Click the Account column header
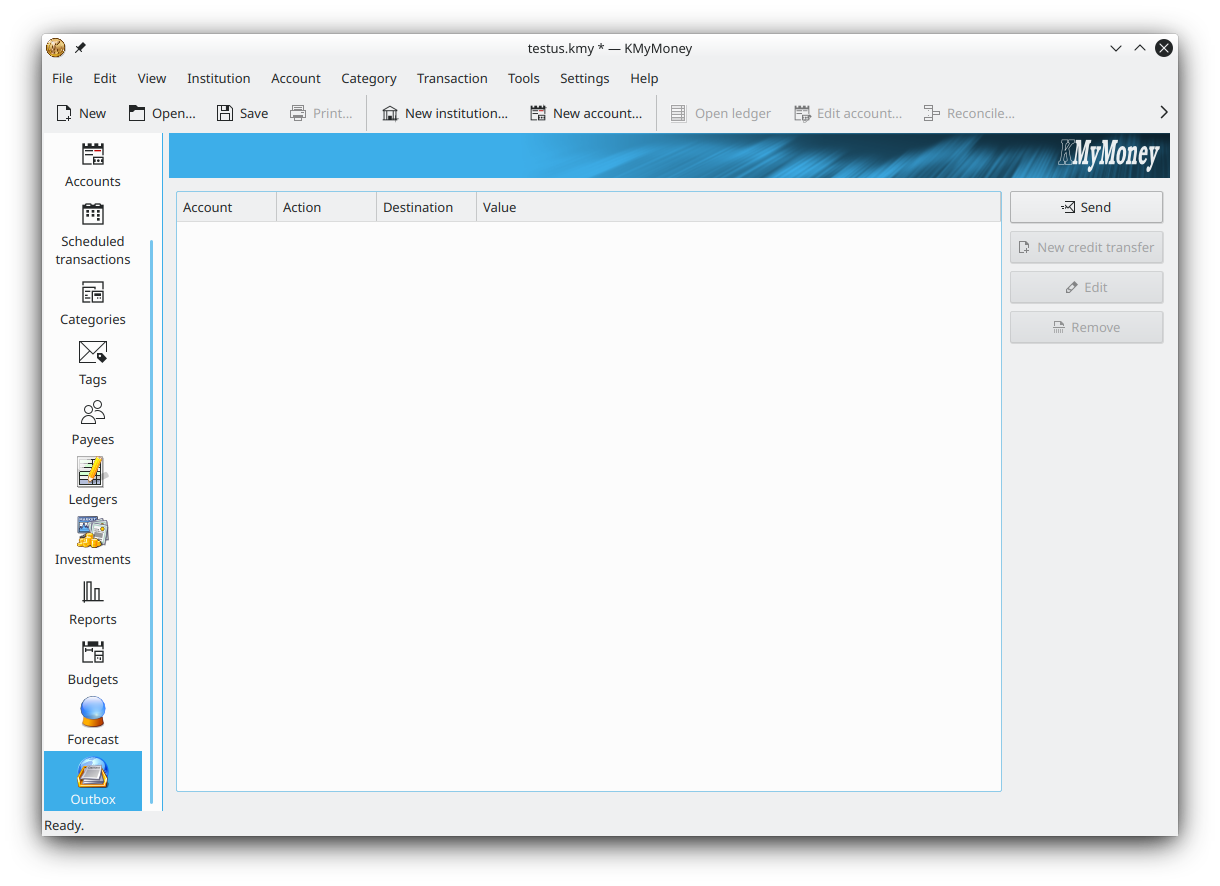 point(208,207)
